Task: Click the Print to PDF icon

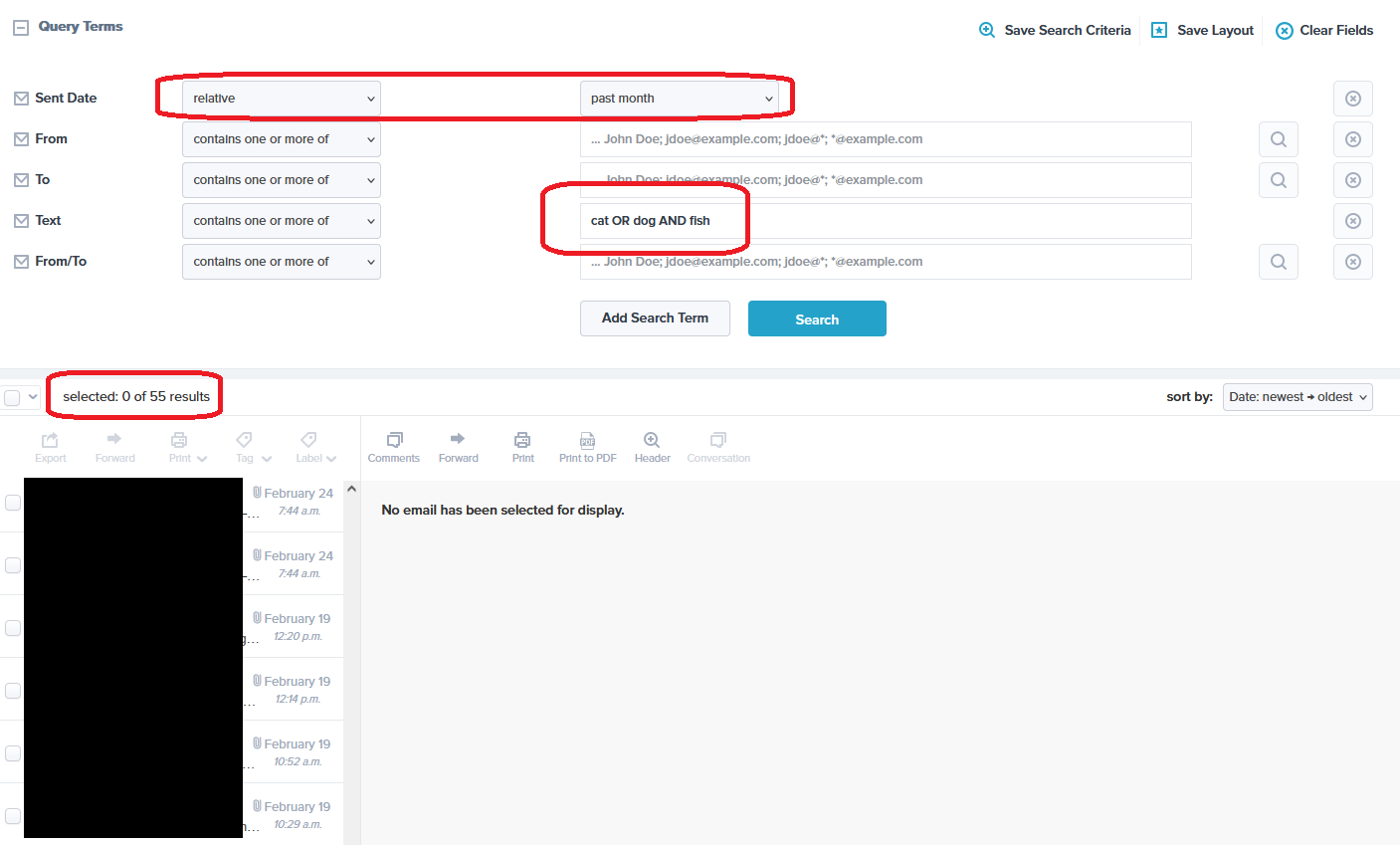Action: (x=587, y=440)
